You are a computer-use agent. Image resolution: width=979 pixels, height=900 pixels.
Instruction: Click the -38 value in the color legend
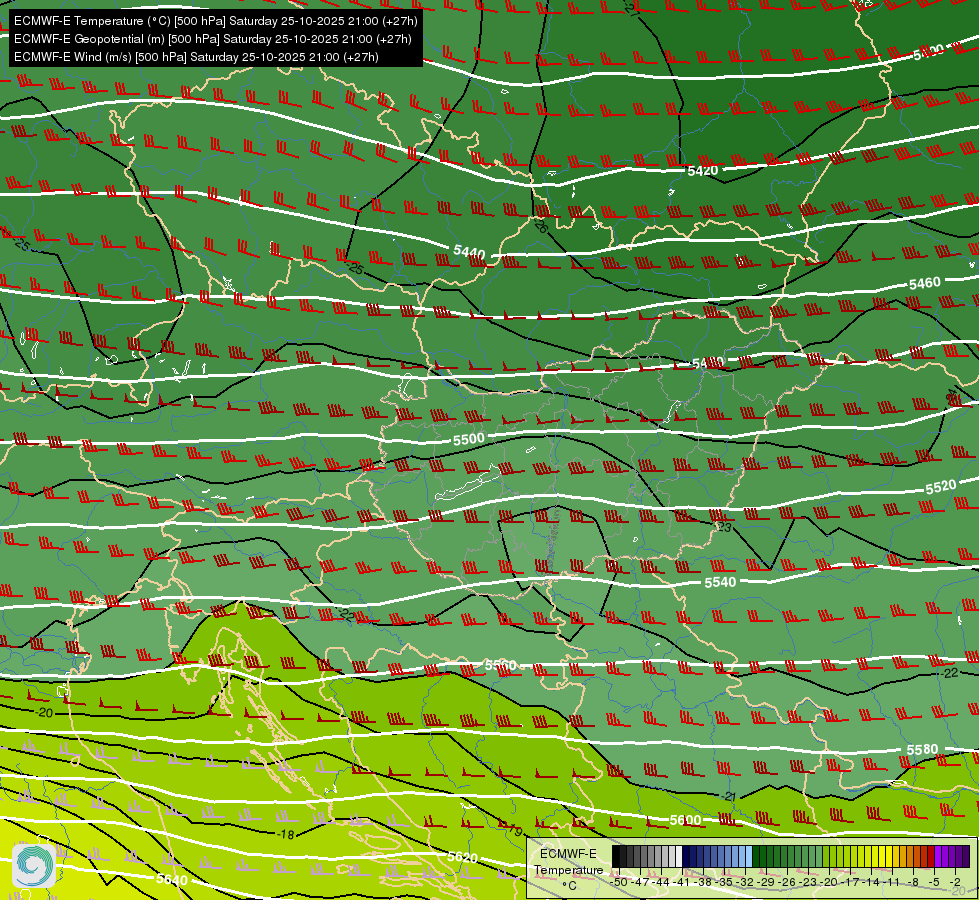703,882
